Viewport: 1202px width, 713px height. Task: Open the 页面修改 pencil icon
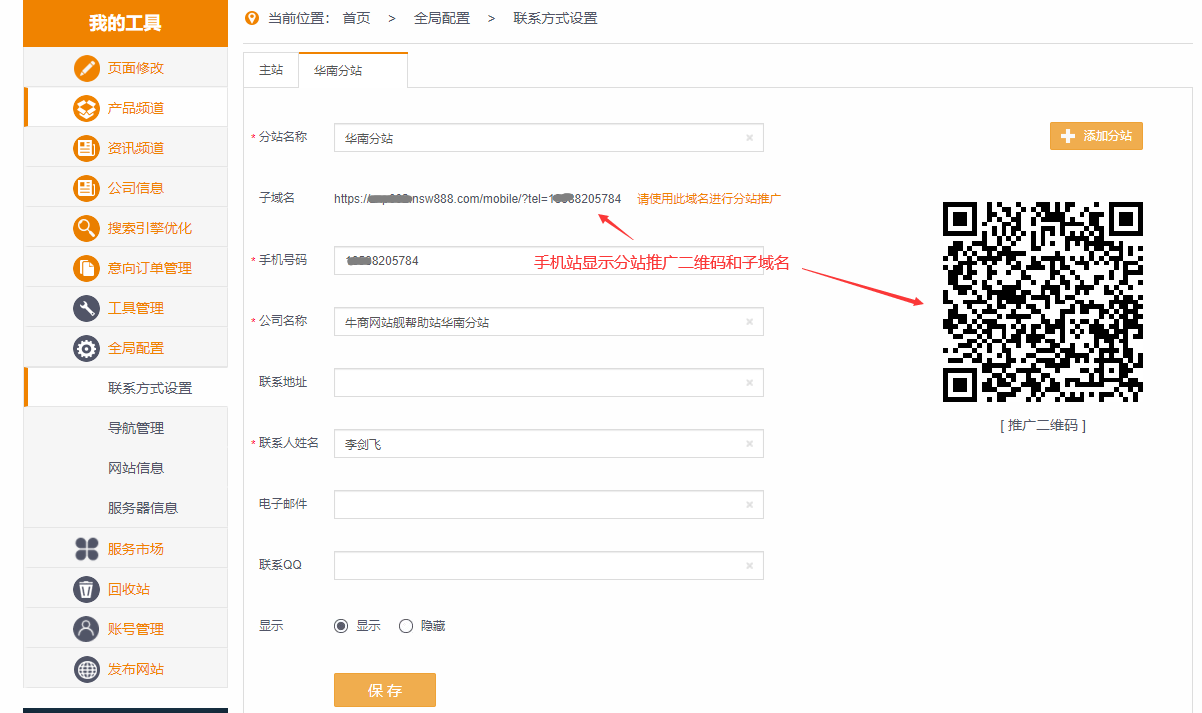(87, 68)
